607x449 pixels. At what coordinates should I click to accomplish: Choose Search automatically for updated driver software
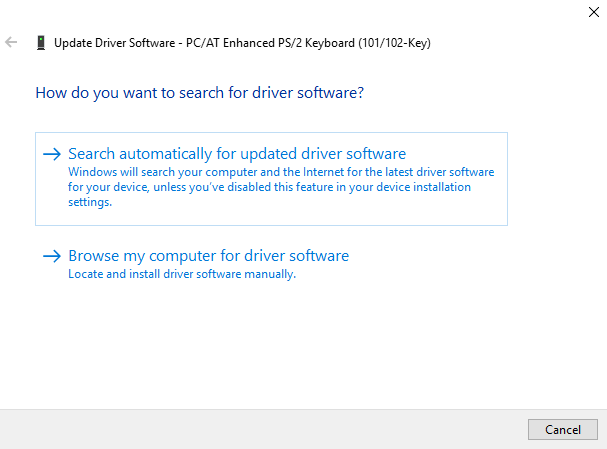click(x=237, y=154)
